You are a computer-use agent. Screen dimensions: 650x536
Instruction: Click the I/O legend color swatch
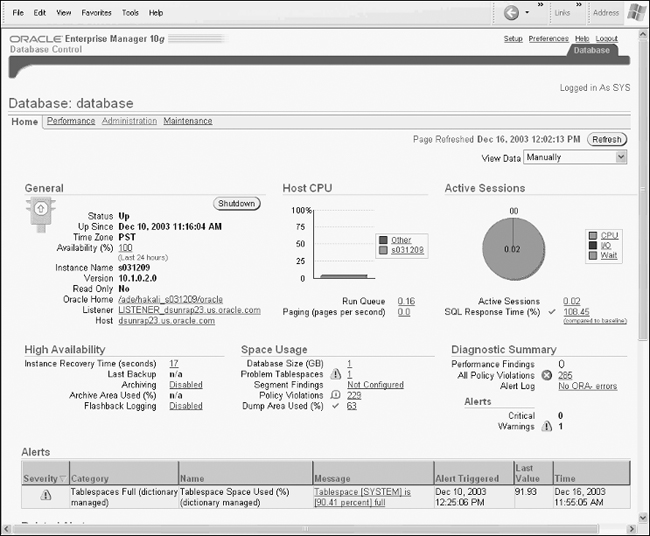[x=593, y=245]
